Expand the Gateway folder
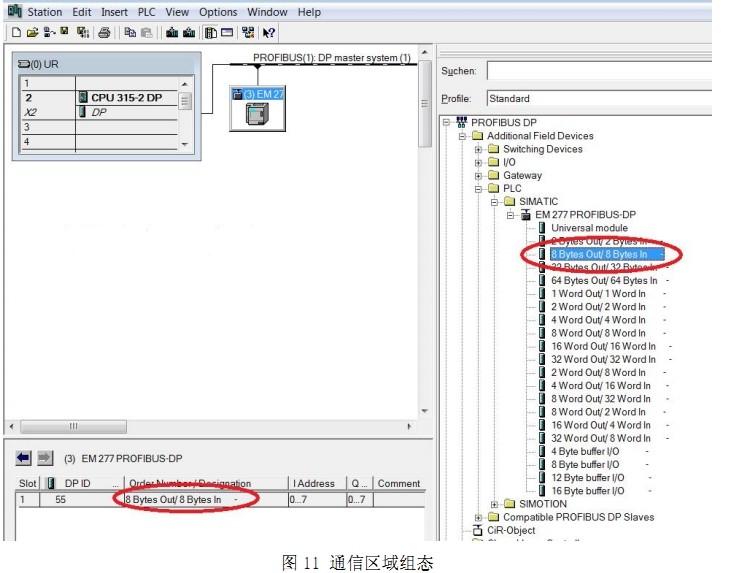Screen dimensions: 731x573 pos(478,176)
